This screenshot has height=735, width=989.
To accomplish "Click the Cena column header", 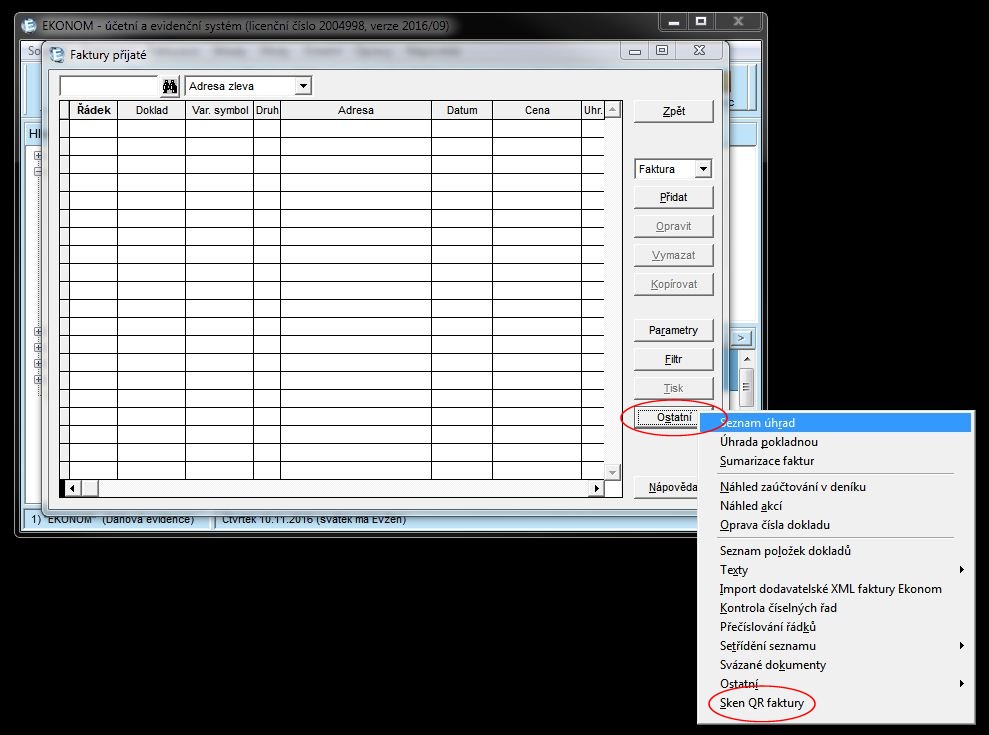I will [x=537, y=110].
